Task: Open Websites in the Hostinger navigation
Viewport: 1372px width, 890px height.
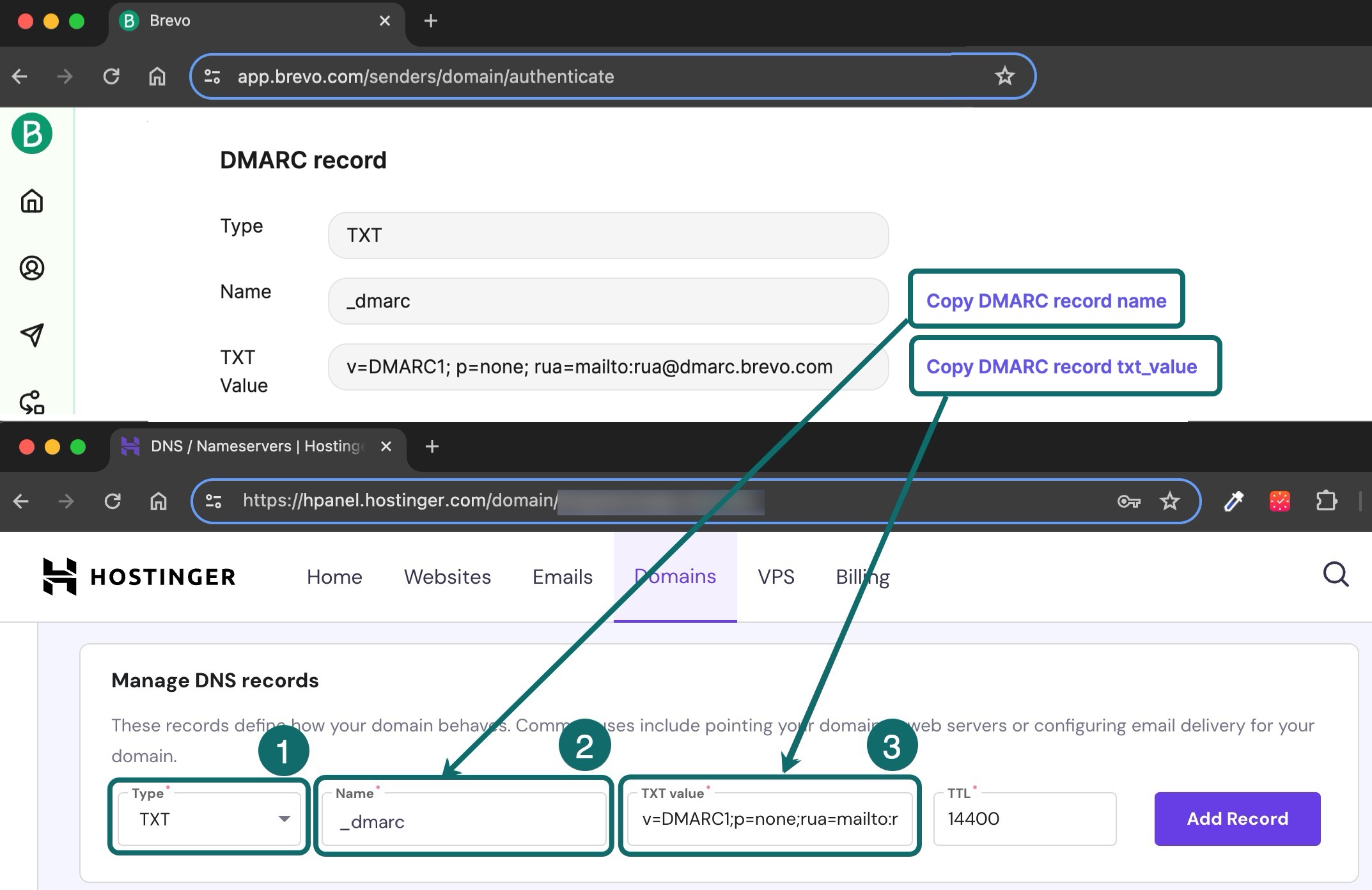Action: [448, 577]
